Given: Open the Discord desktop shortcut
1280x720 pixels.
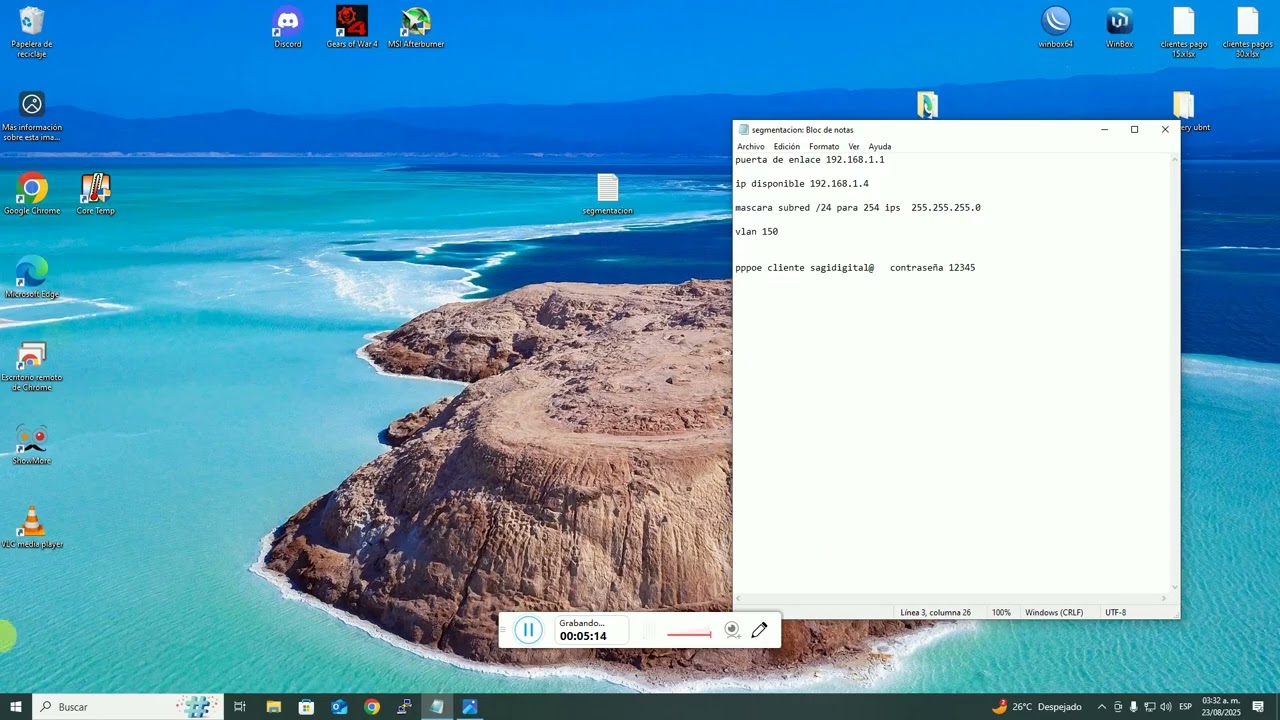Looking at the screenshot, I should [x=288, y=28].
